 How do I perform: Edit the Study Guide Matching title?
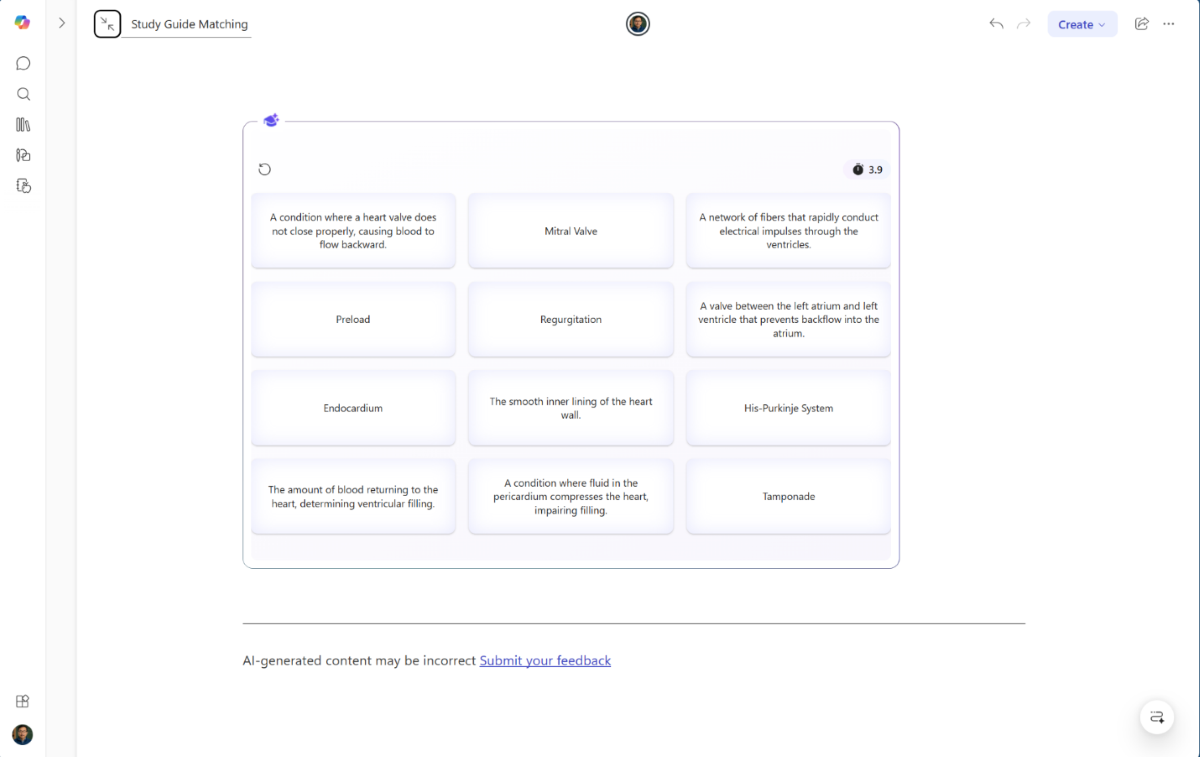(189, 24)
